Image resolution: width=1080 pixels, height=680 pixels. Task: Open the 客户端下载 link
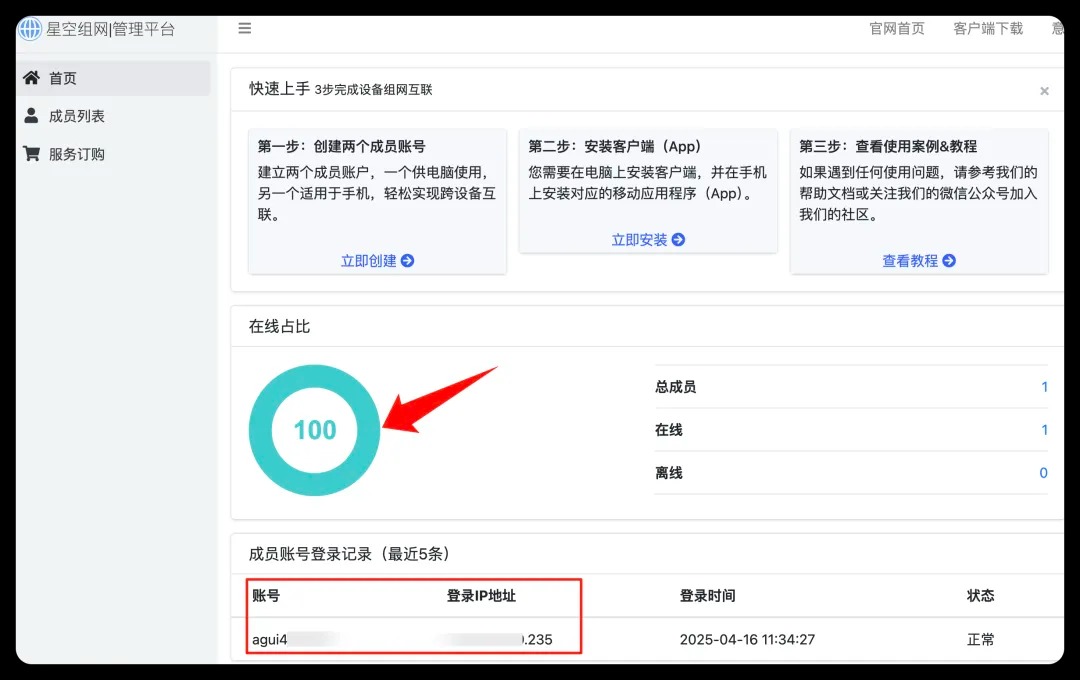click(x=988, y=29)
